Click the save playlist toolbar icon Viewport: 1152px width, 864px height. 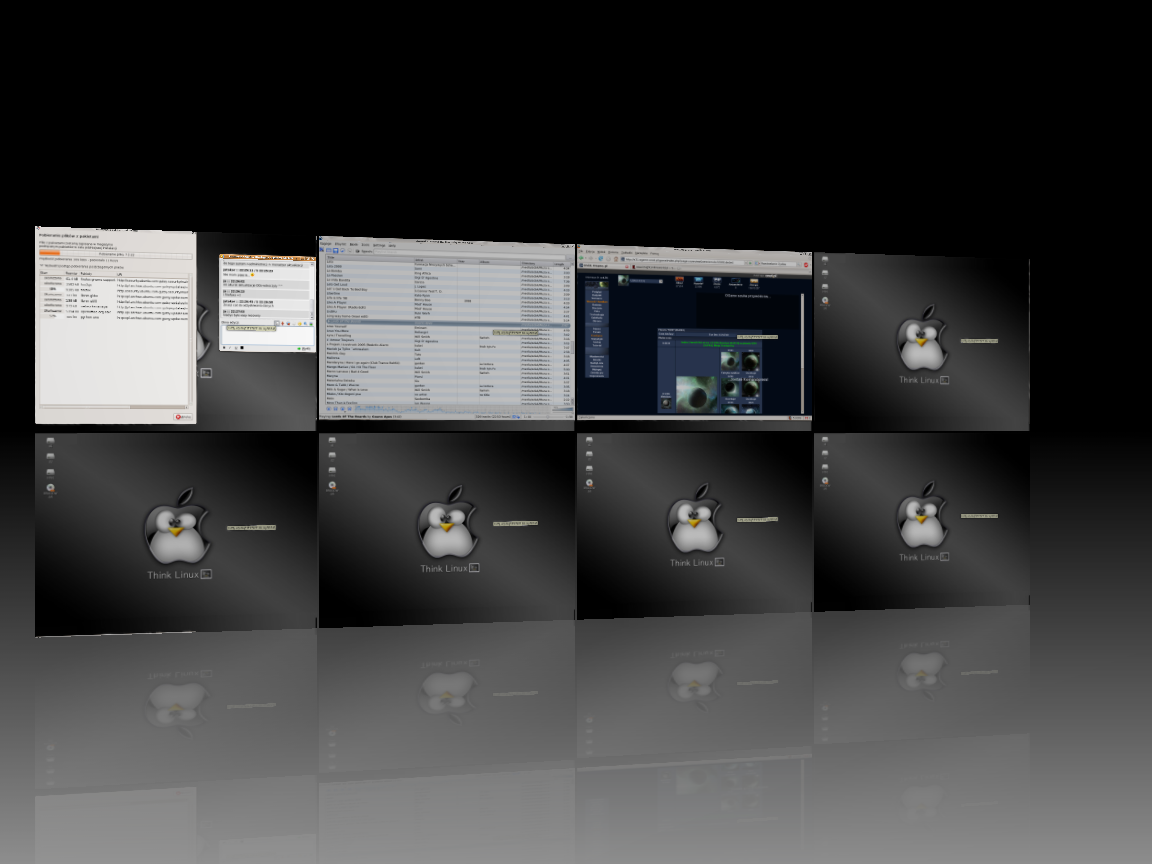pyautogui.click(x=336, y=251)
